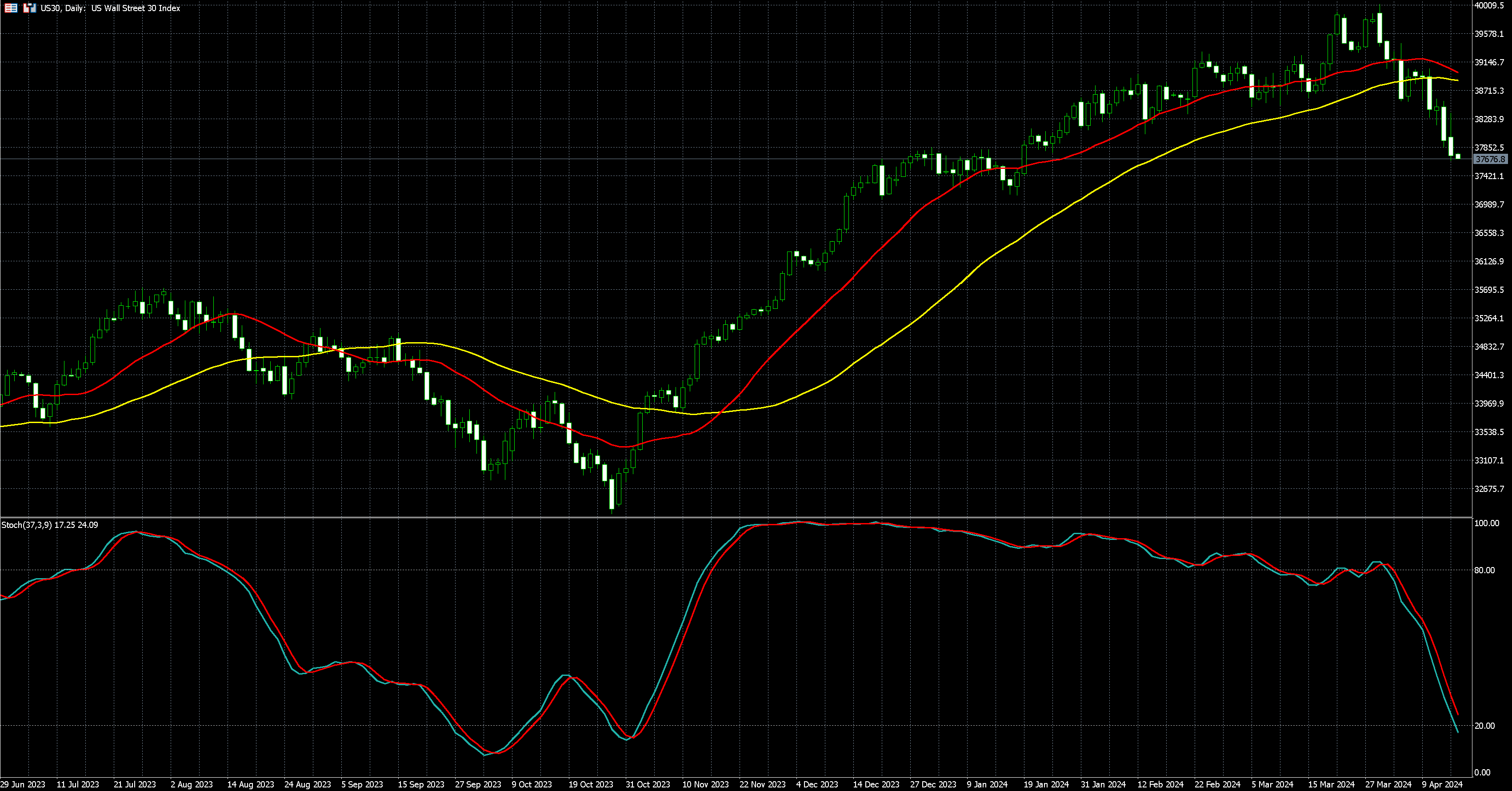Select the 29 Jun 2023 date label
This screenshot has width=1512, height=791.
[22, 784]
